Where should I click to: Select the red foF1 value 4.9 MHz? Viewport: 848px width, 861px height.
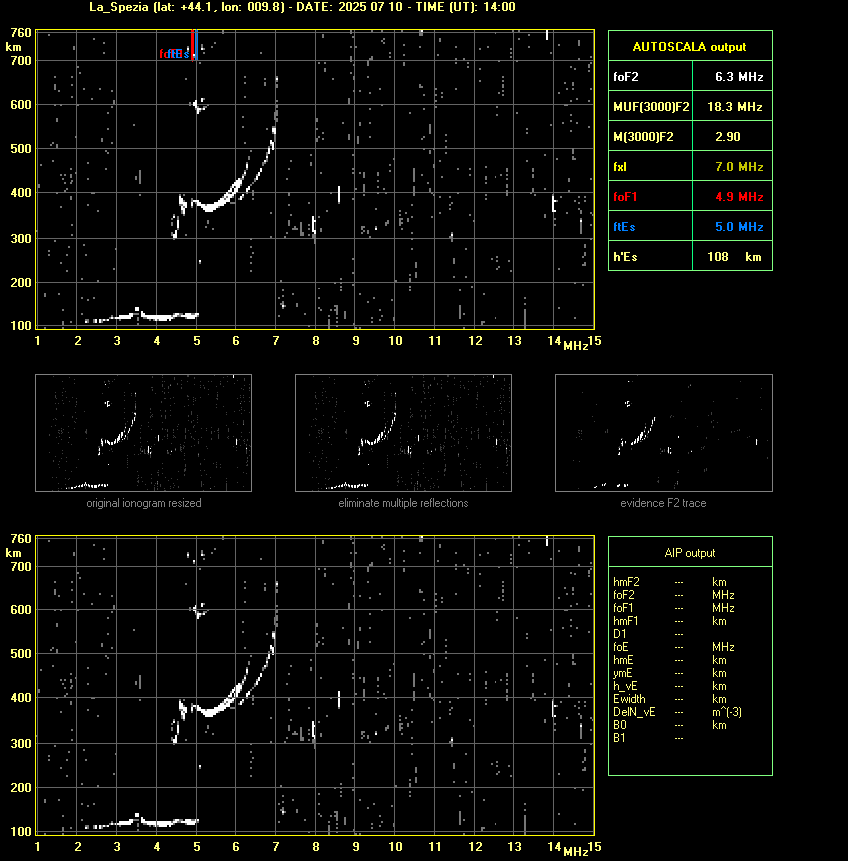pyautogui.click(x=739, y=197)
